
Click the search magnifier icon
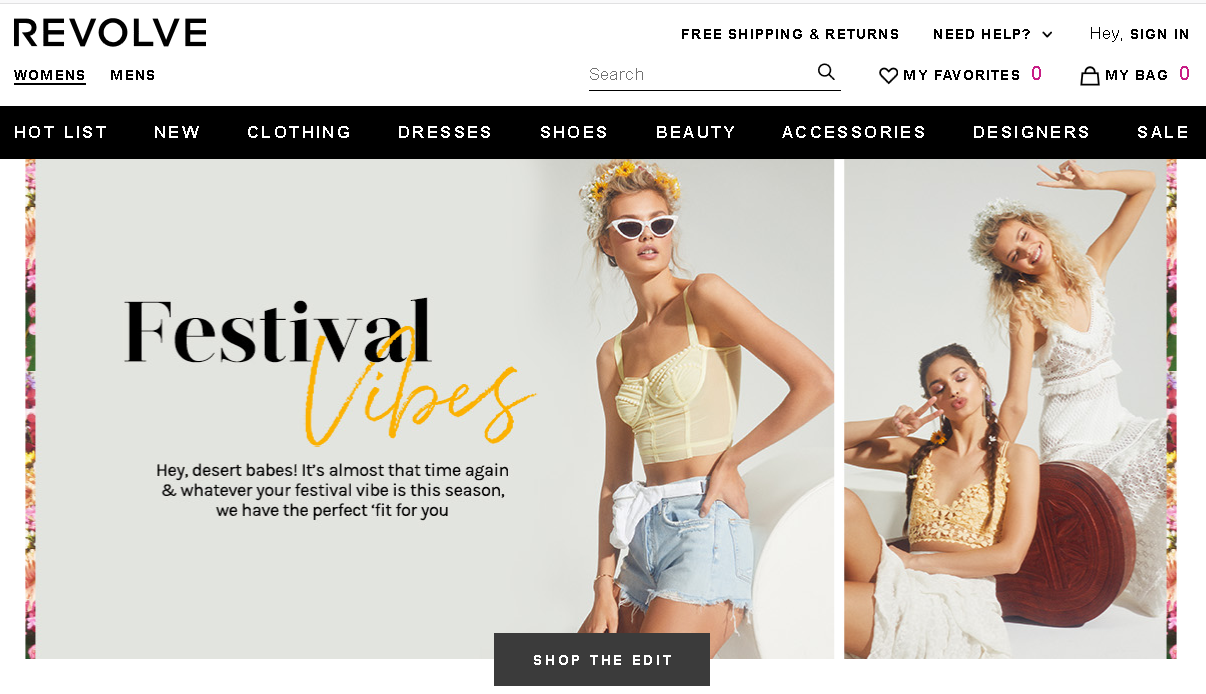tap(826, 72)
